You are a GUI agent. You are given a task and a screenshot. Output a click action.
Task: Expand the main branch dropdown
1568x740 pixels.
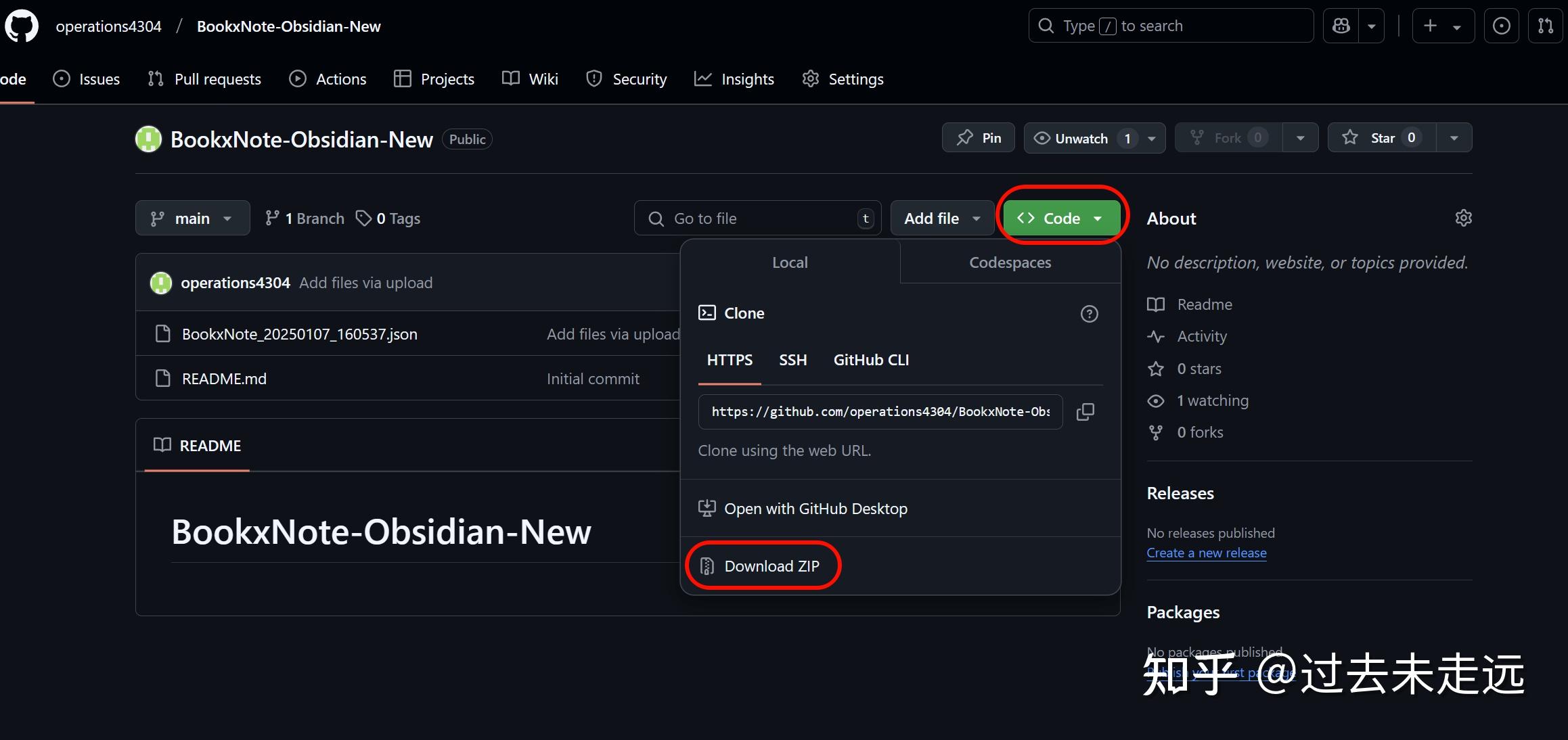click(192, 218)
